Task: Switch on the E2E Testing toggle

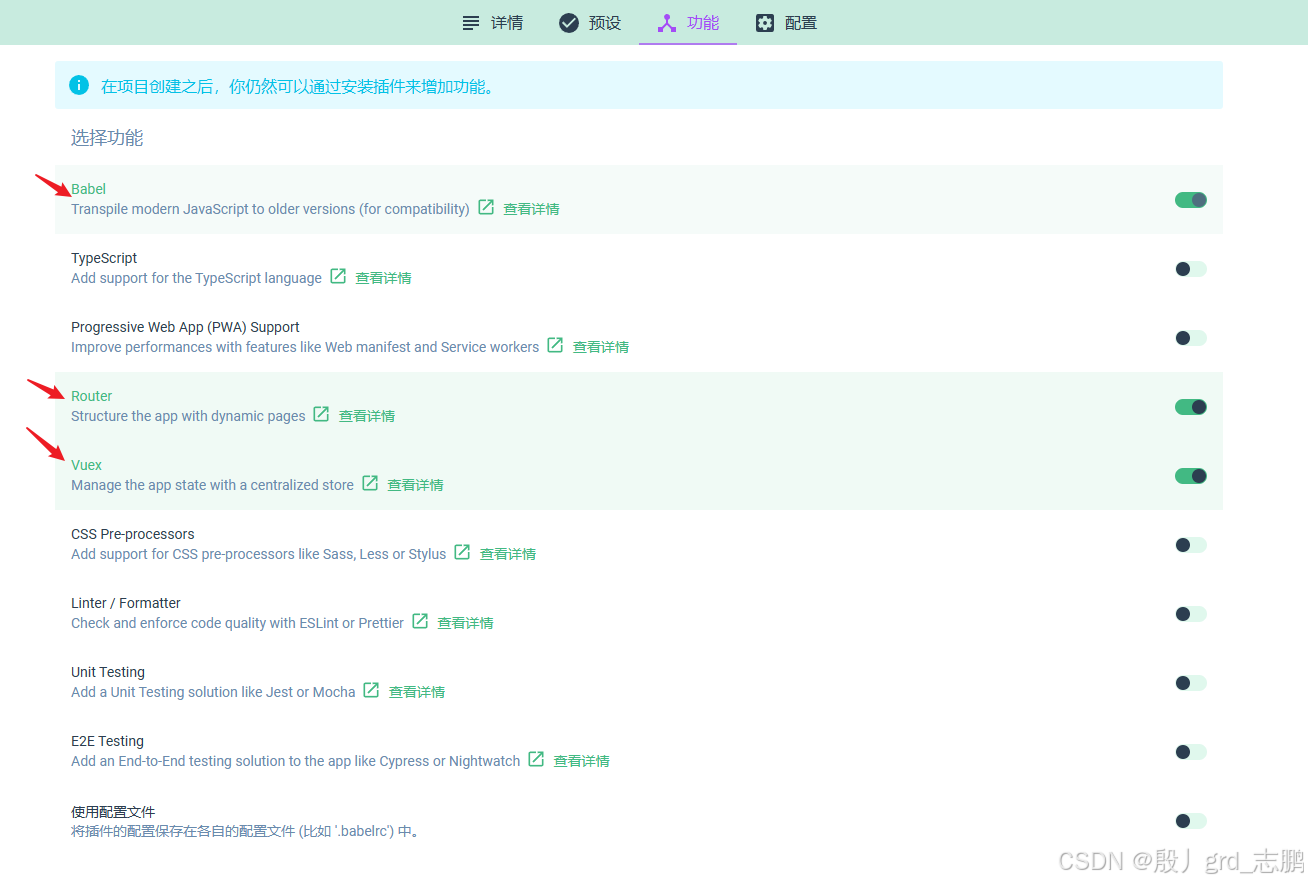Action: [x=1191, y=752]
